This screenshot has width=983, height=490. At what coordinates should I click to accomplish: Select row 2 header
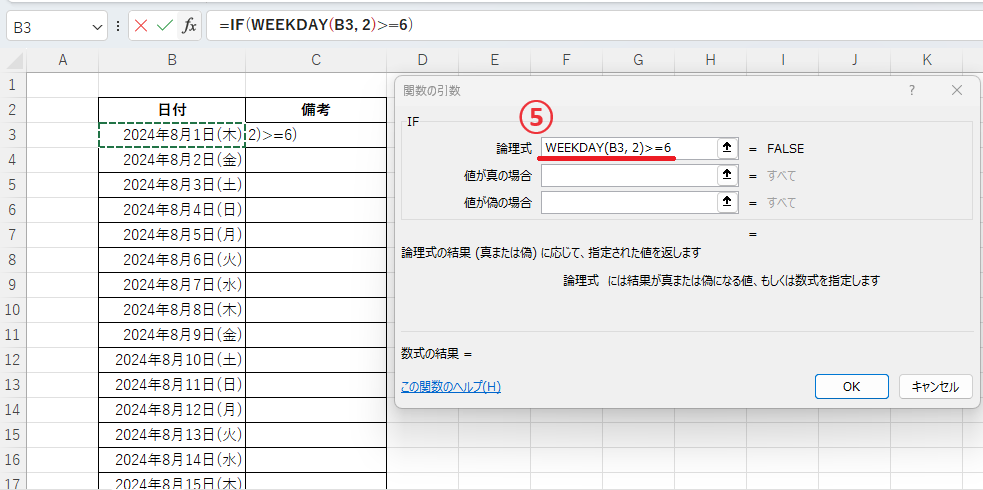[x=13, y=110]
